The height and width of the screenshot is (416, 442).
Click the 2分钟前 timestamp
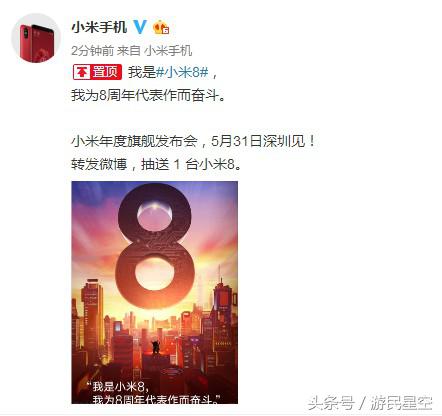pos(92,51)
